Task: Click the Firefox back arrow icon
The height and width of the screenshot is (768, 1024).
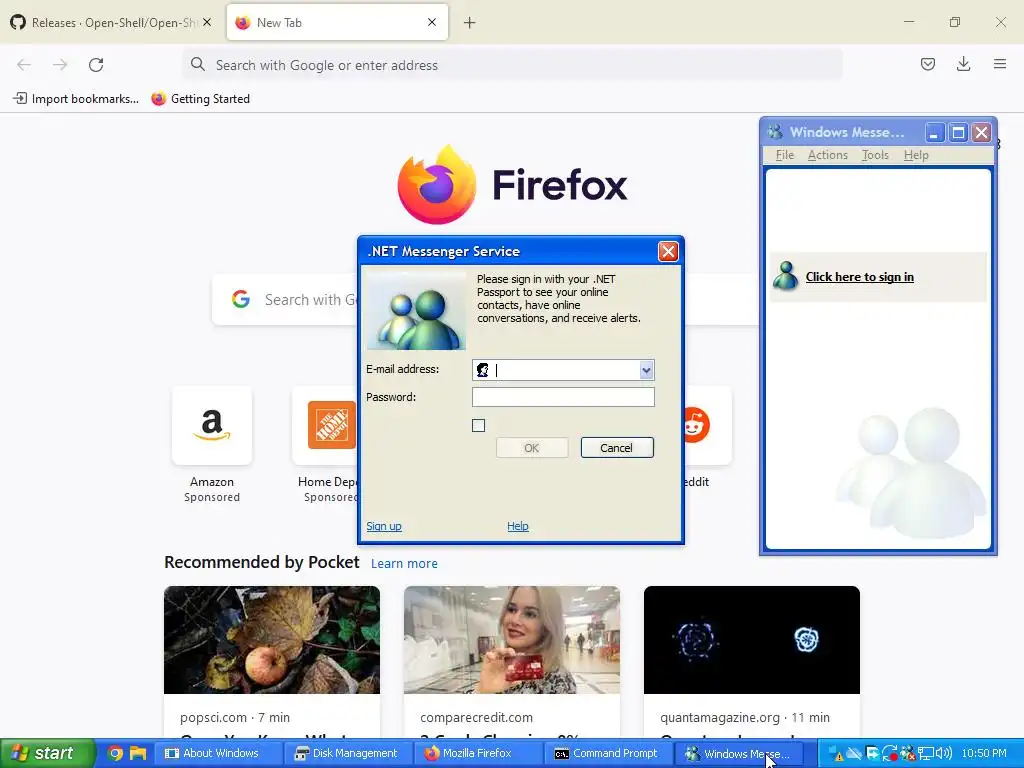Action: (x=24, y=65)
